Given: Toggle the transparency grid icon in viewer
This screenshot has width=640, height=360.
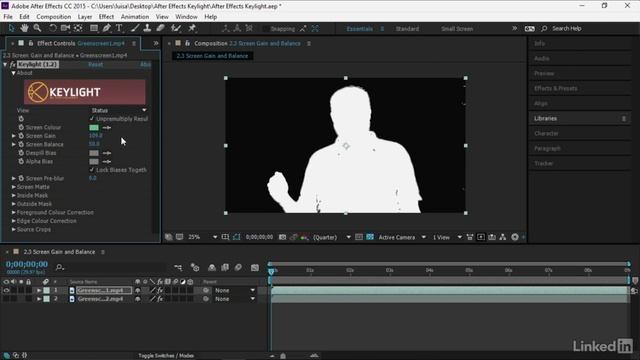Looking at the screenshot, I should click(370, 237).
